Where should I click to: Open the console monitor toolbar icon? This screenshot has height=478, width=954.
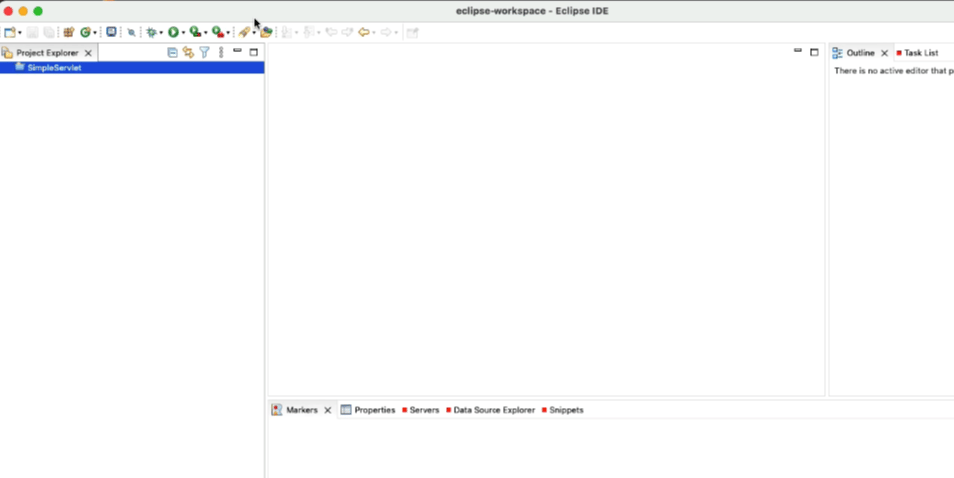point(111,32)
